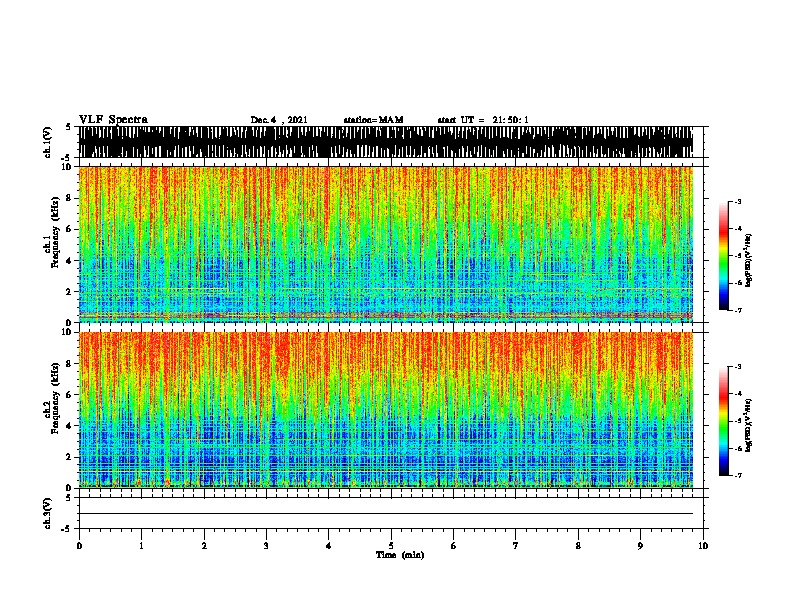Viewport: 792px width, 612px height.
Task: Click the ch.1 spectrogram color scale bar
Action: point(723,256)
